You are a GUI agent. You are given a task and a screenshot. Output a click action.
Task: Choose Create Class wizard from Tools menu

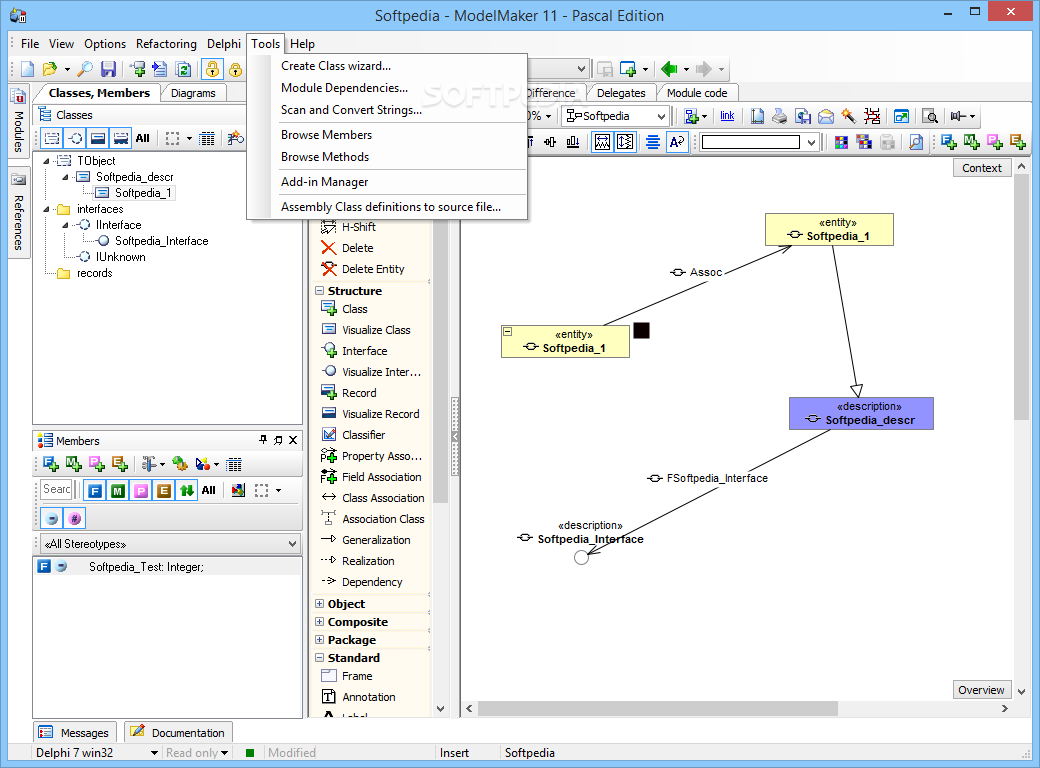[336, 66]
